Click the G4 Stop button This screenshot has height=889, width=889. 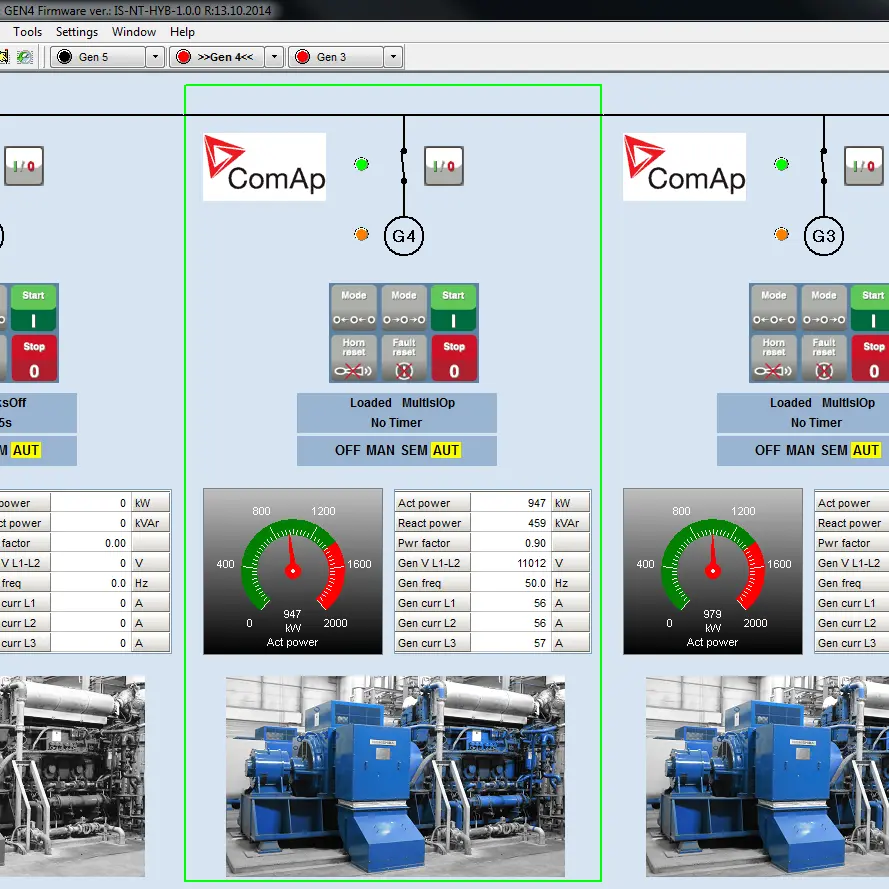pos(454,358)
